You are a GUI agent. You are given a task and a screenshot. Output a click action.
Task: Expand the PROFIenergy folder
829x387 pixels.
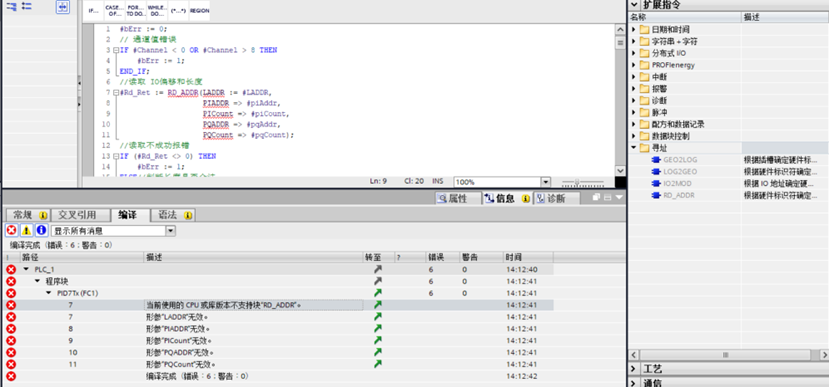634,65
